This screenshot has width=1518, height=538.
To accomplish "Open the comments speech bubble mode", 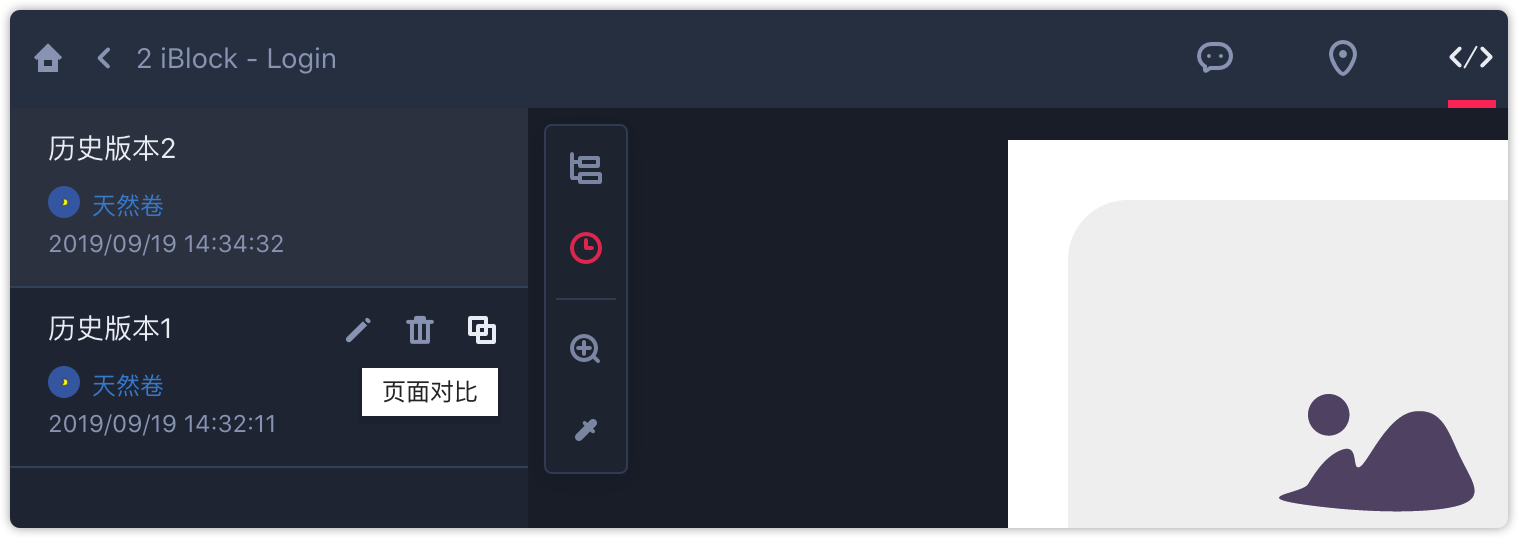I will 1215,58.
